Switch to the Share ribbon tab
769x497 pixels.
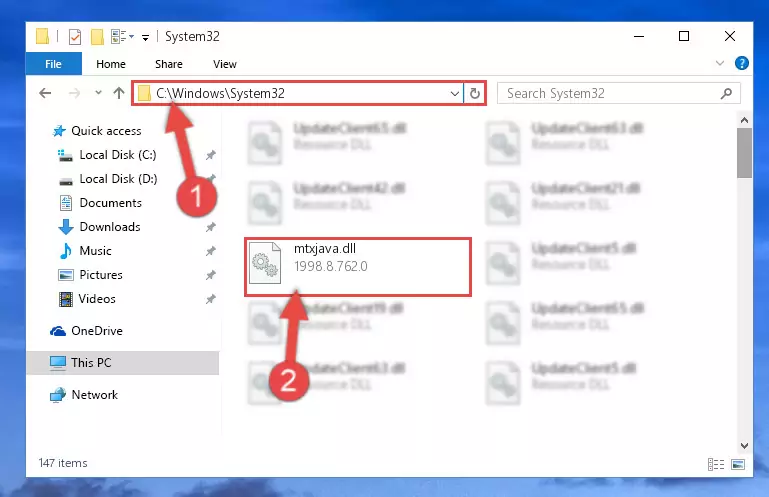(x=169, y=64)
